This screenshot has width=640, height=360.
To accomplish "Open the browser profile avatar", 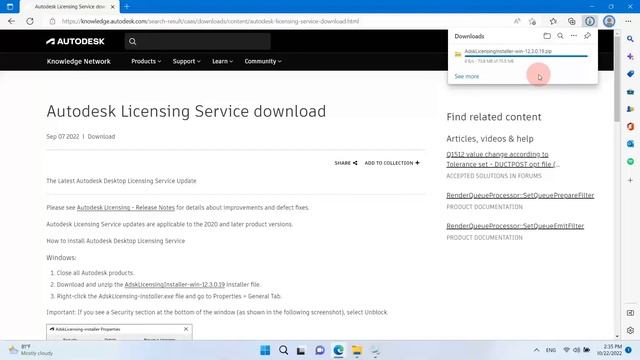I will pos(609,21).
